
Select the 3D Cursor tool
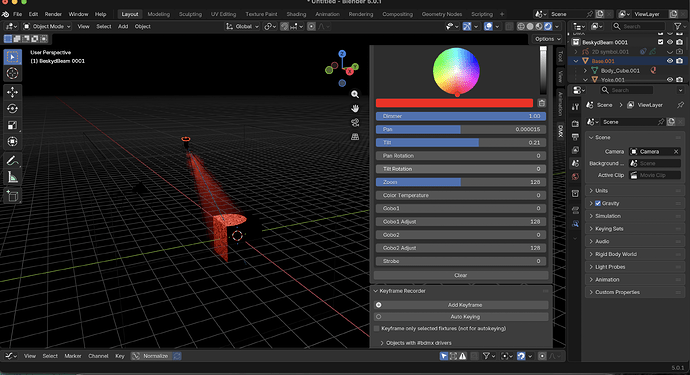12,73
